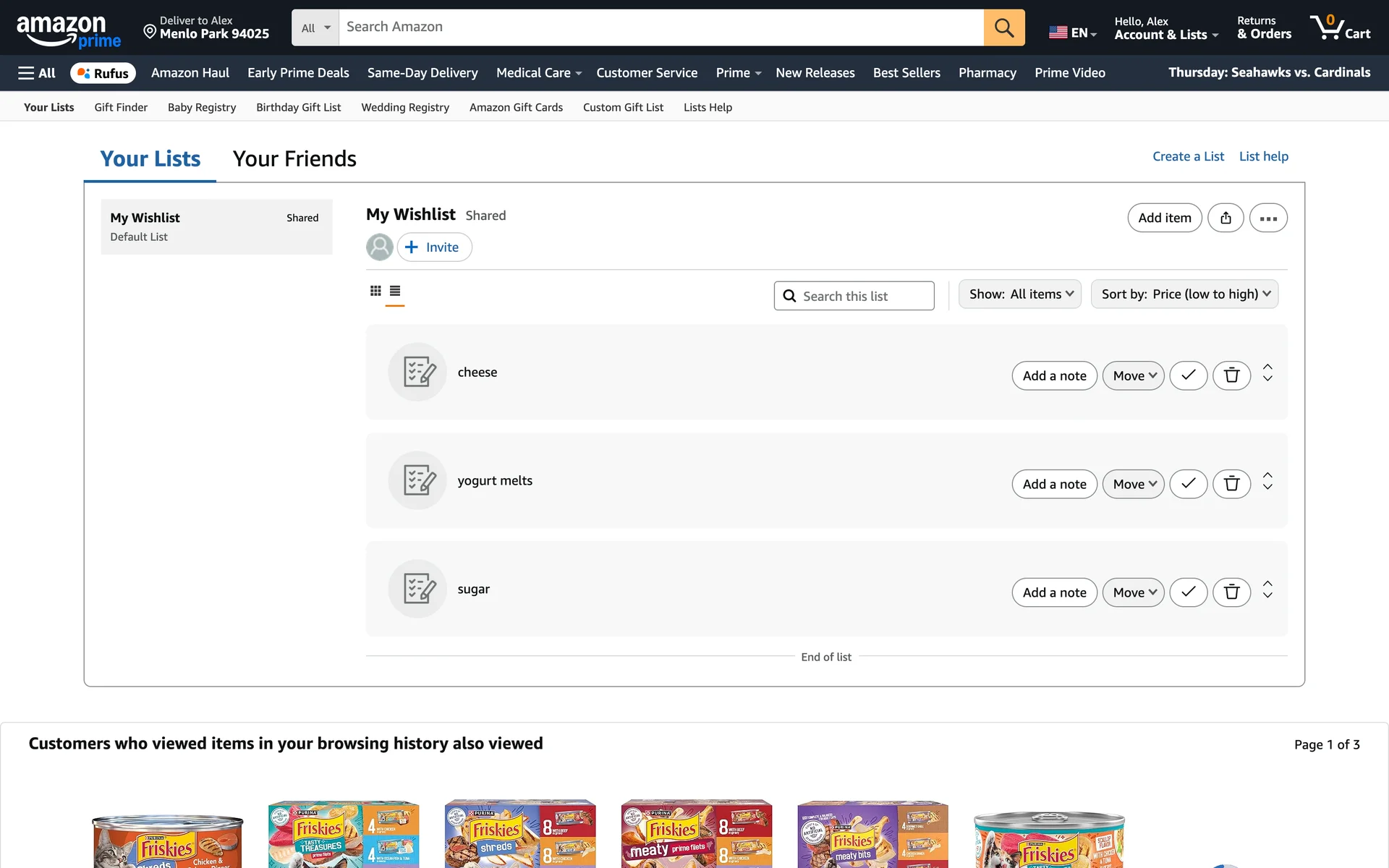This screenshot has width=1389, height=868.
Task: Switch to the Your Friends tab
Action: tap(294, 158)
